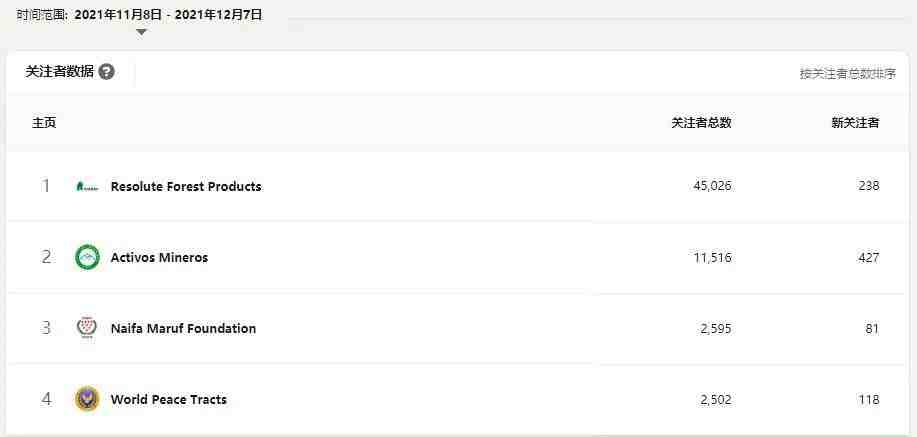The width and height of the screenshot is (917, 437).
Task: Click the Resolute Forest Products logo
Action: [87, 187]
